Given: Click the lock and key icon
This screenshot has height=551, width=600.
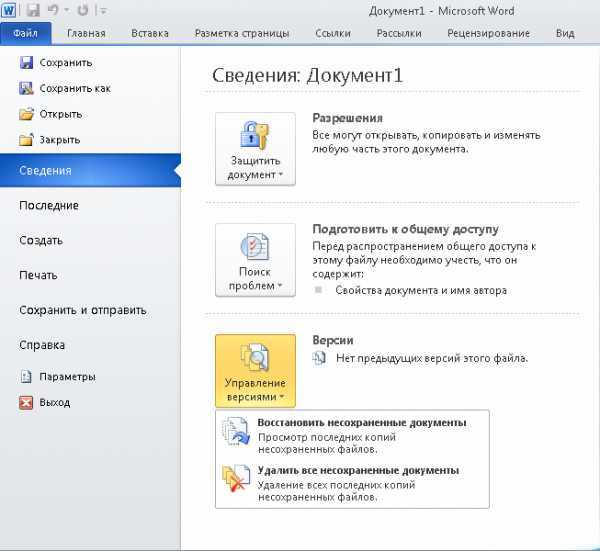Looking at the screenshot, I should [254, 134].
